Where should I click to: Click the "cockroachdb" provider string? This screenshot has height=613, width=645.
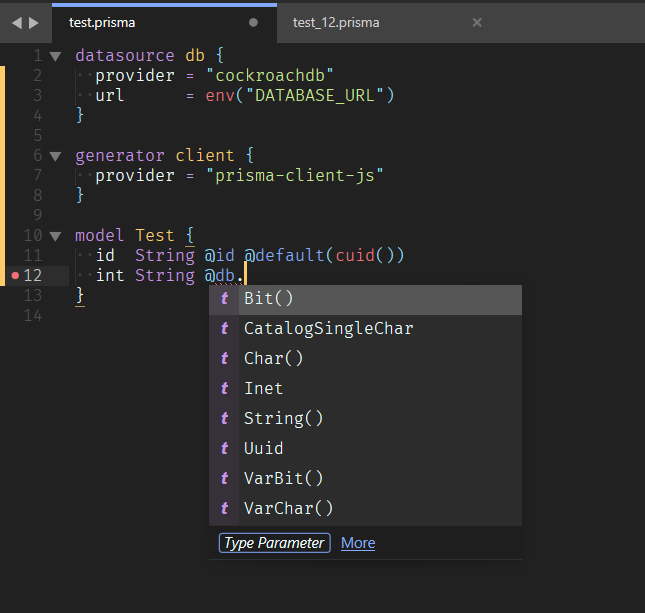pos(270,76)
